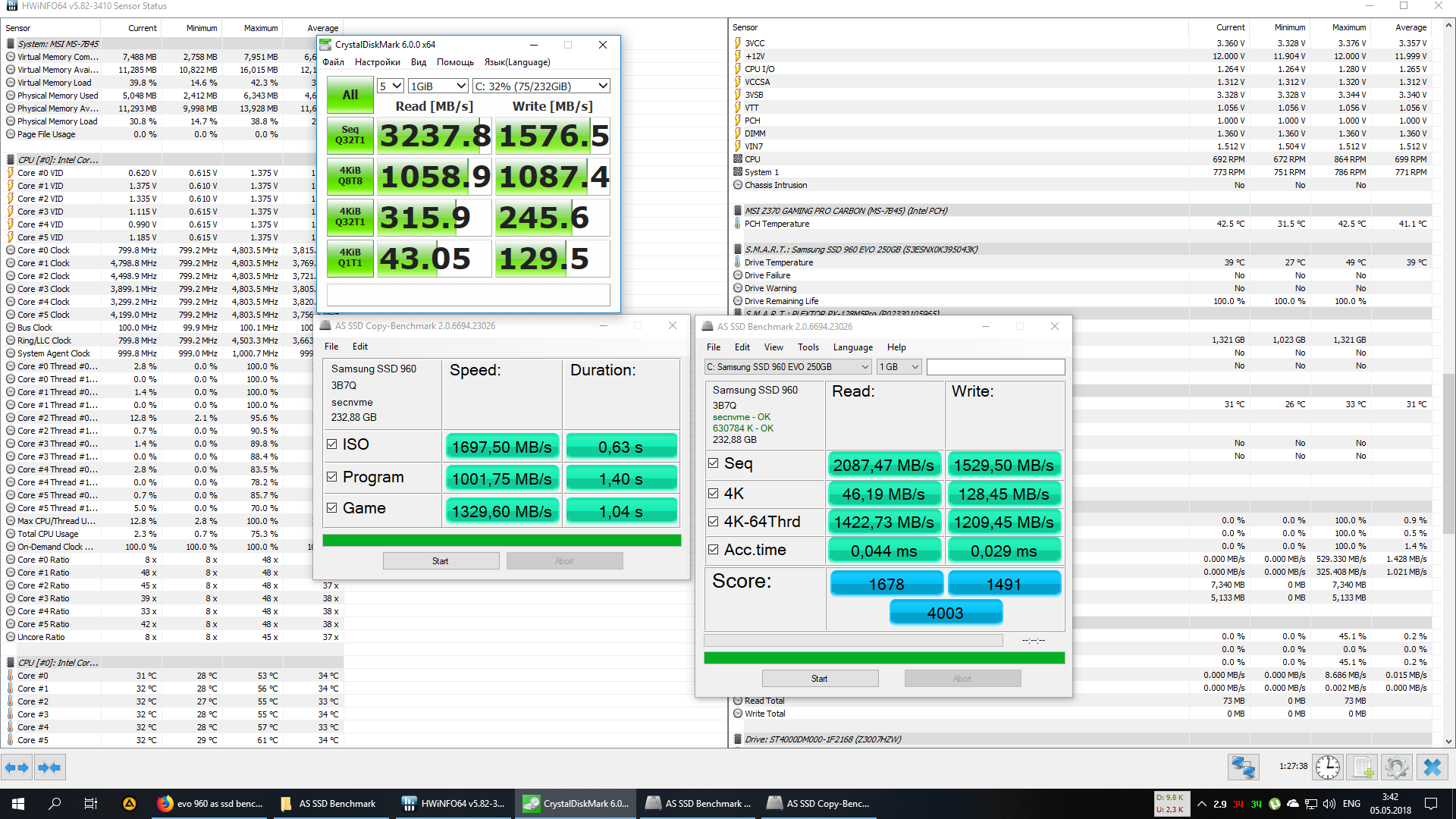Open the Tools menu in AS SSD Benchmark
The height and width of the screenshot is (819, 1456).
[x=808, y=347]
